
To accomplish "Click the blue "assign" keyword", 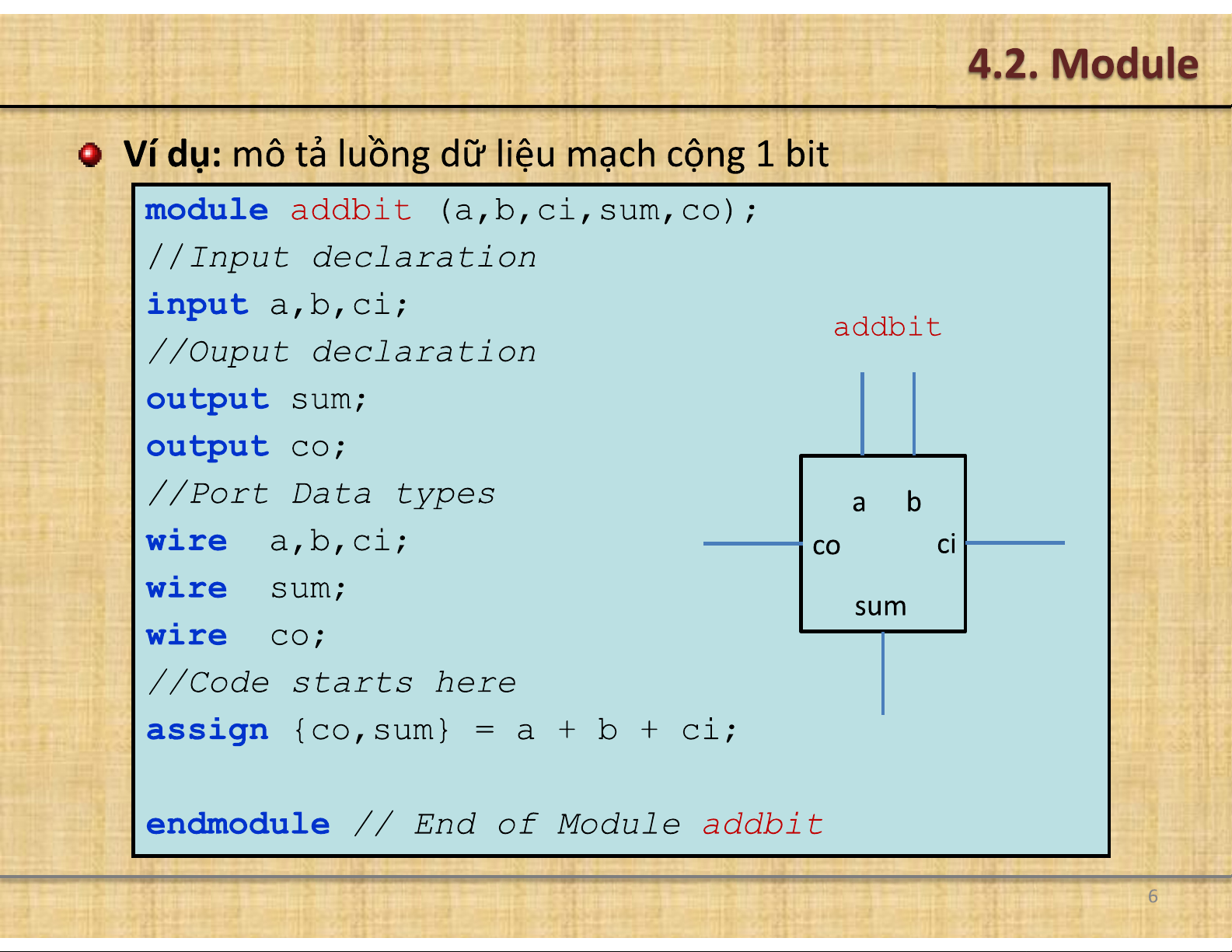I will [207, 731].
